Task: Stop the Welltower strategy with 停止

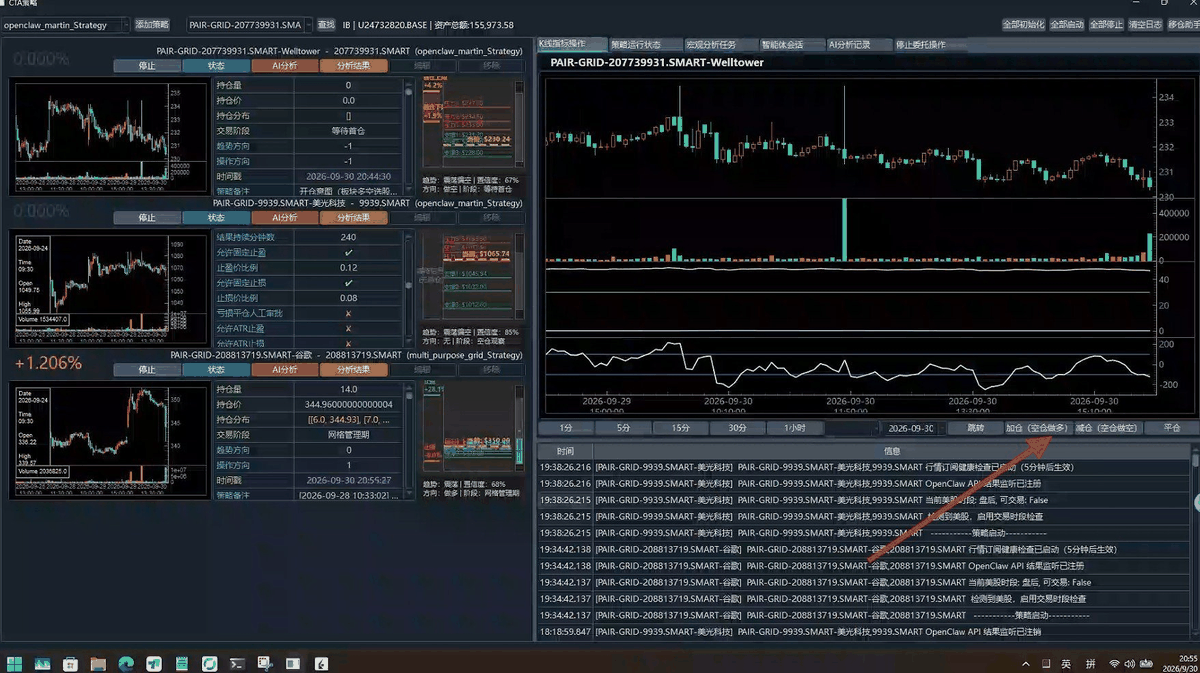Action: pyautogui.click(x=147, y=66)
